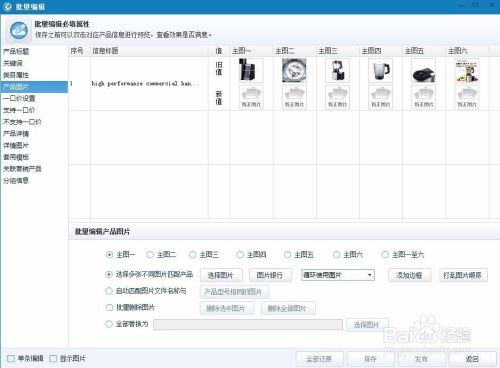This screenshot has width=500, height=368.
Task: Choose 批量删除图片 radio option
Action: tap(109, 307)
